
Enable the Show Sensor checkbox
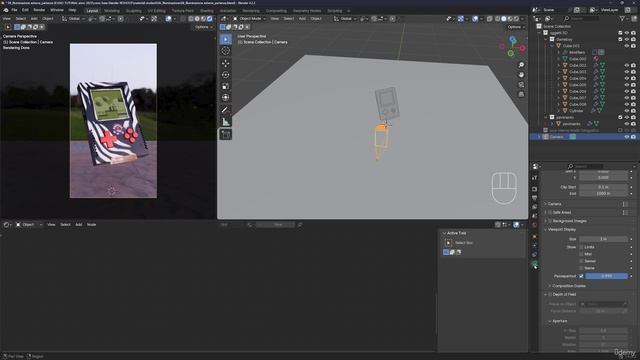point(581,261)
